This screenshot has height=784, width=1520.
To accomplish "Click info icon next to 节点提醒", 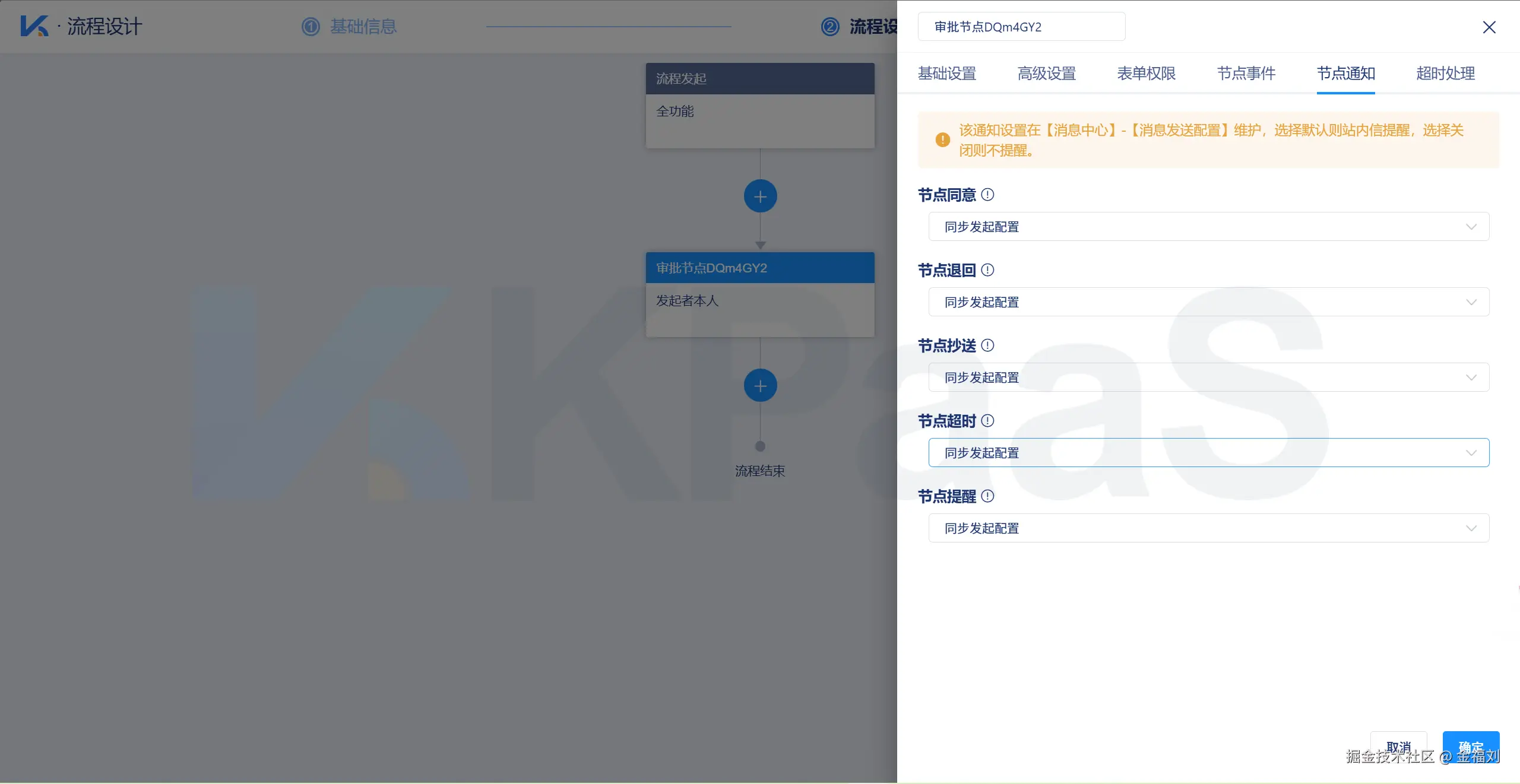I will click(987, 496).
